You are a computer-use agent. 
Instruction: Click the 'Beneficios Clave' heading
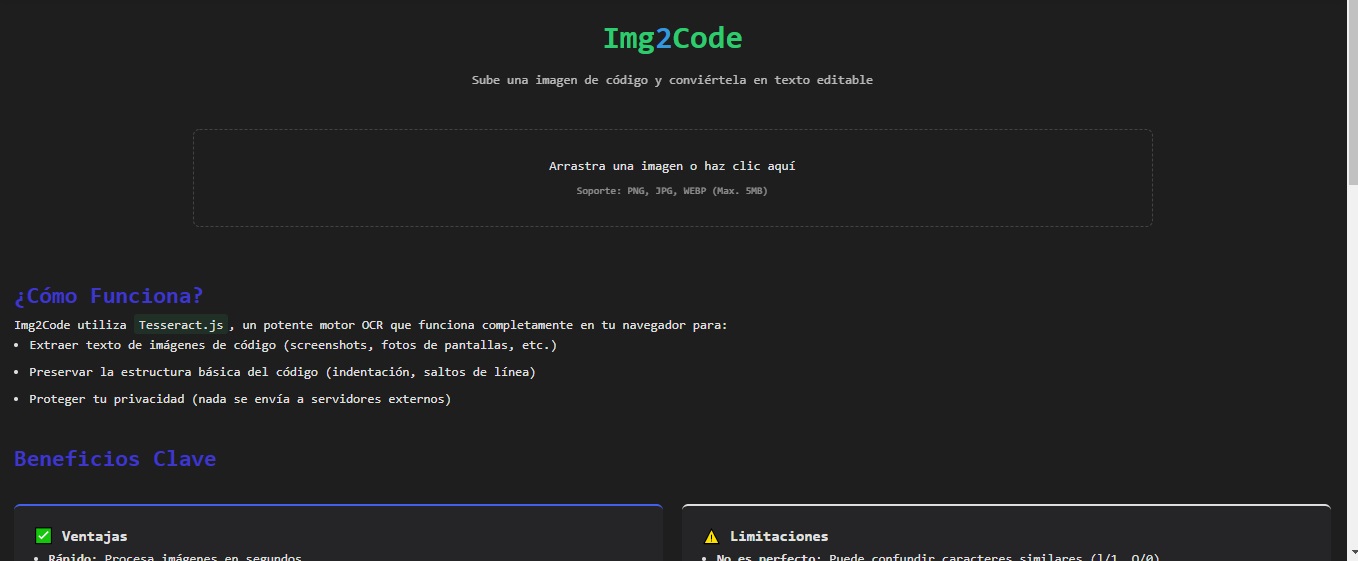(x=115, y=459)
